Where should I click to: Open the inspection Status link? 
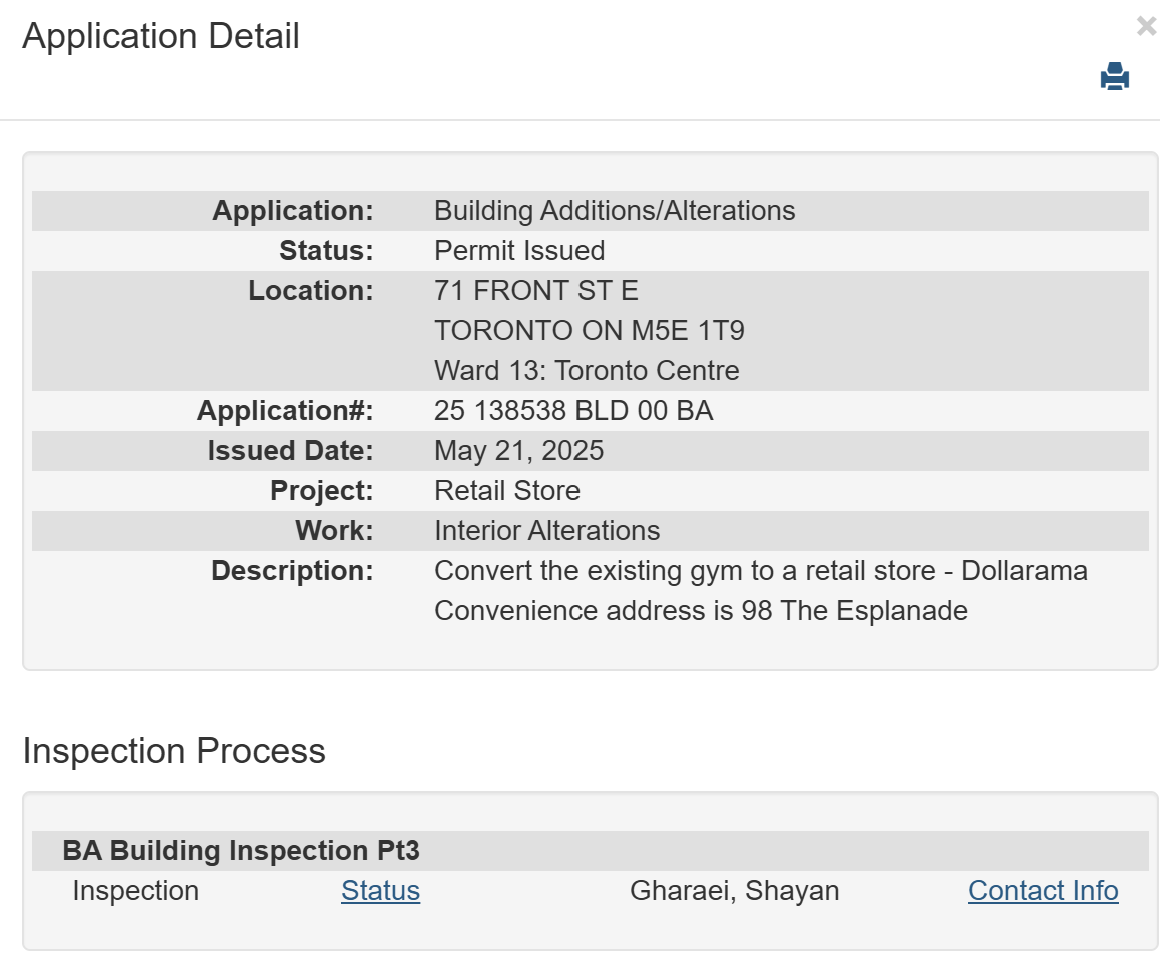coord(380,891)
